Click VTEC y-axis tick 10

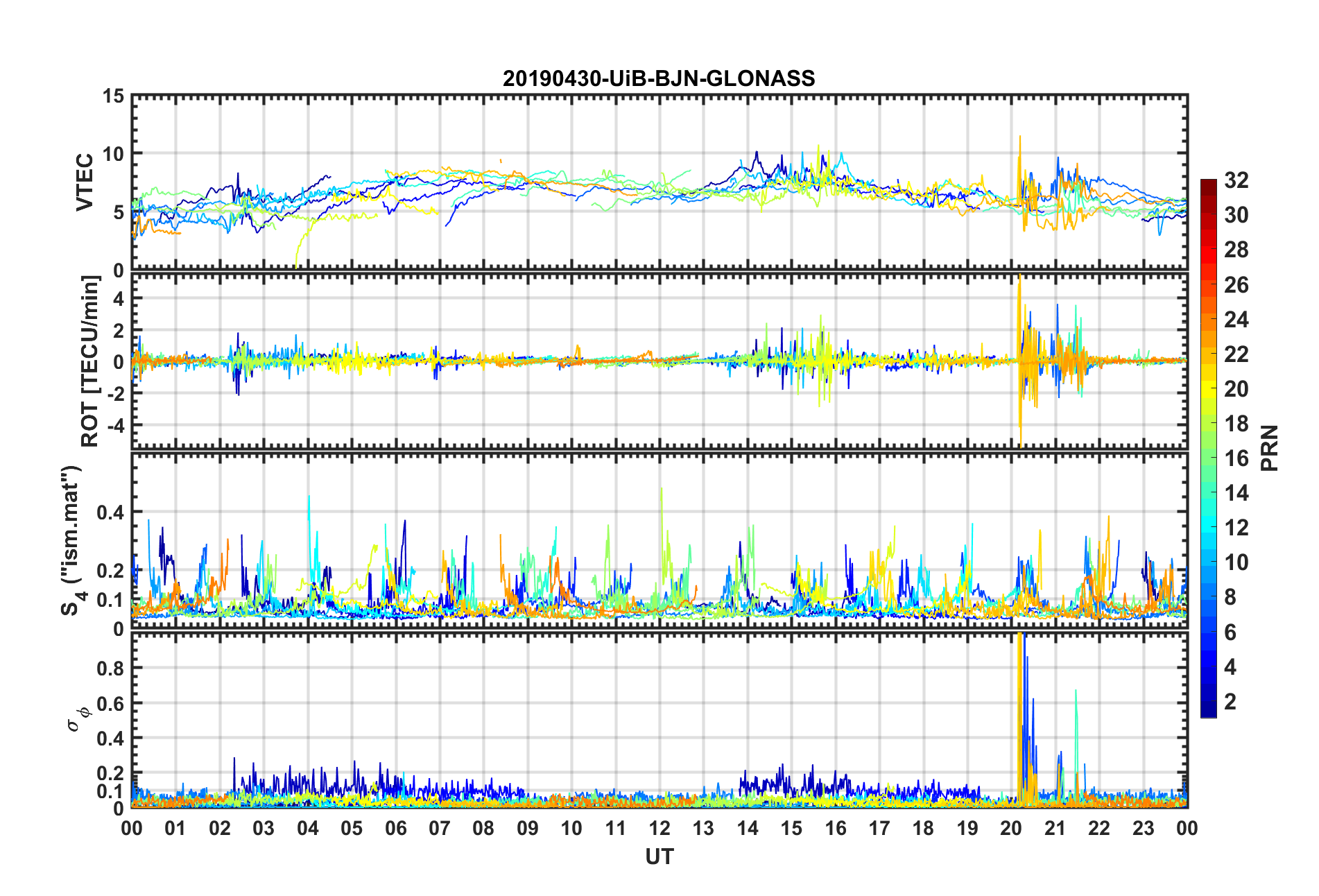113,154
